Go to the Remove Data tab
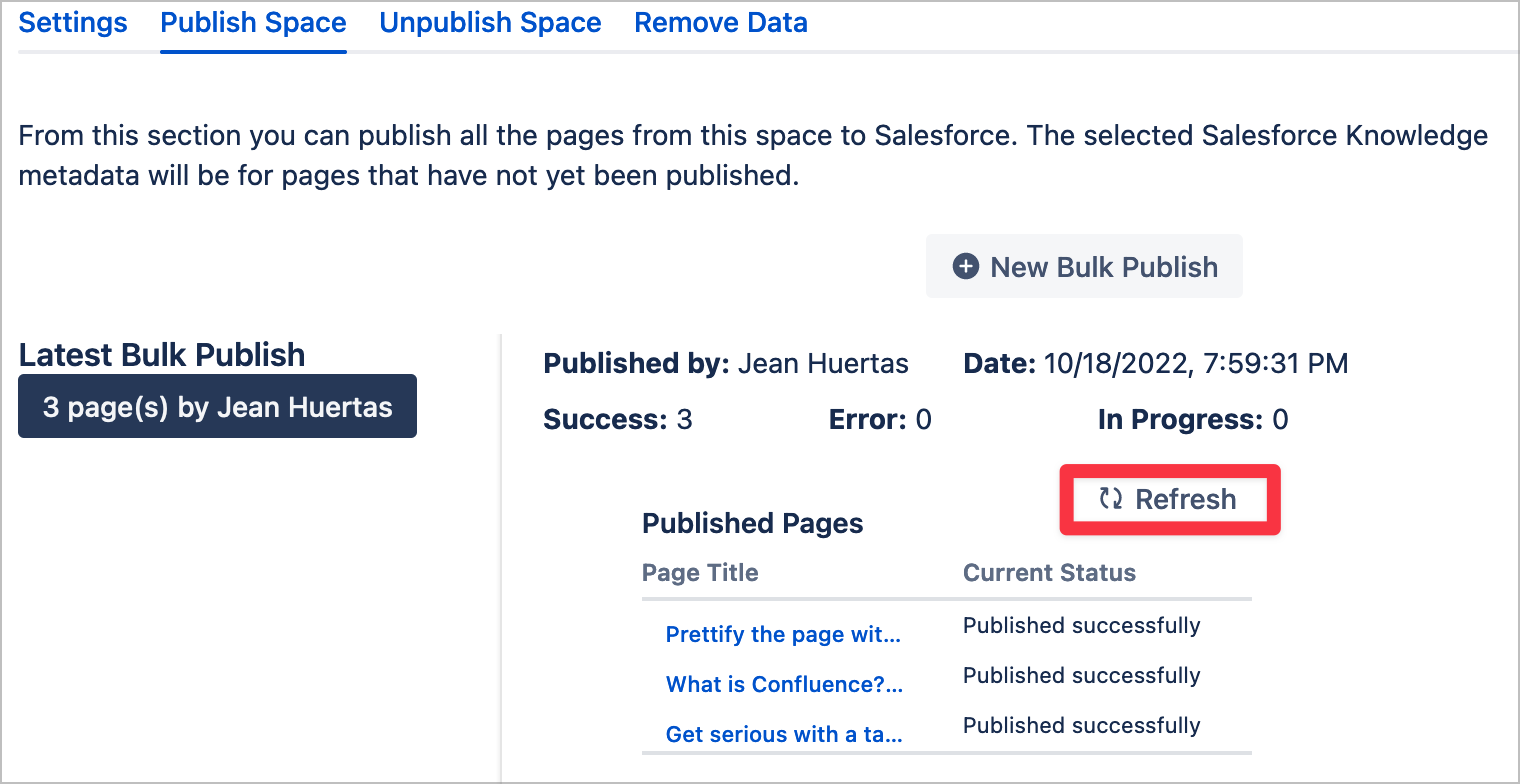This screenshot has width=1520, height=784. coord(721,23)
